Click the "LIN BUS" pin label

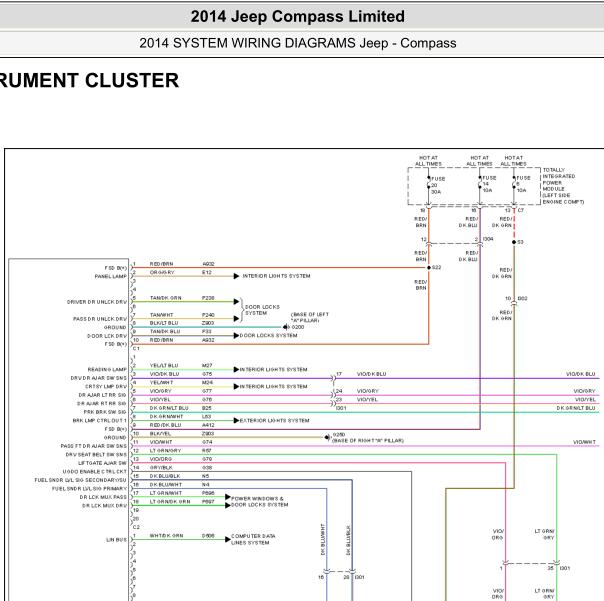click(x=116, y=540)
